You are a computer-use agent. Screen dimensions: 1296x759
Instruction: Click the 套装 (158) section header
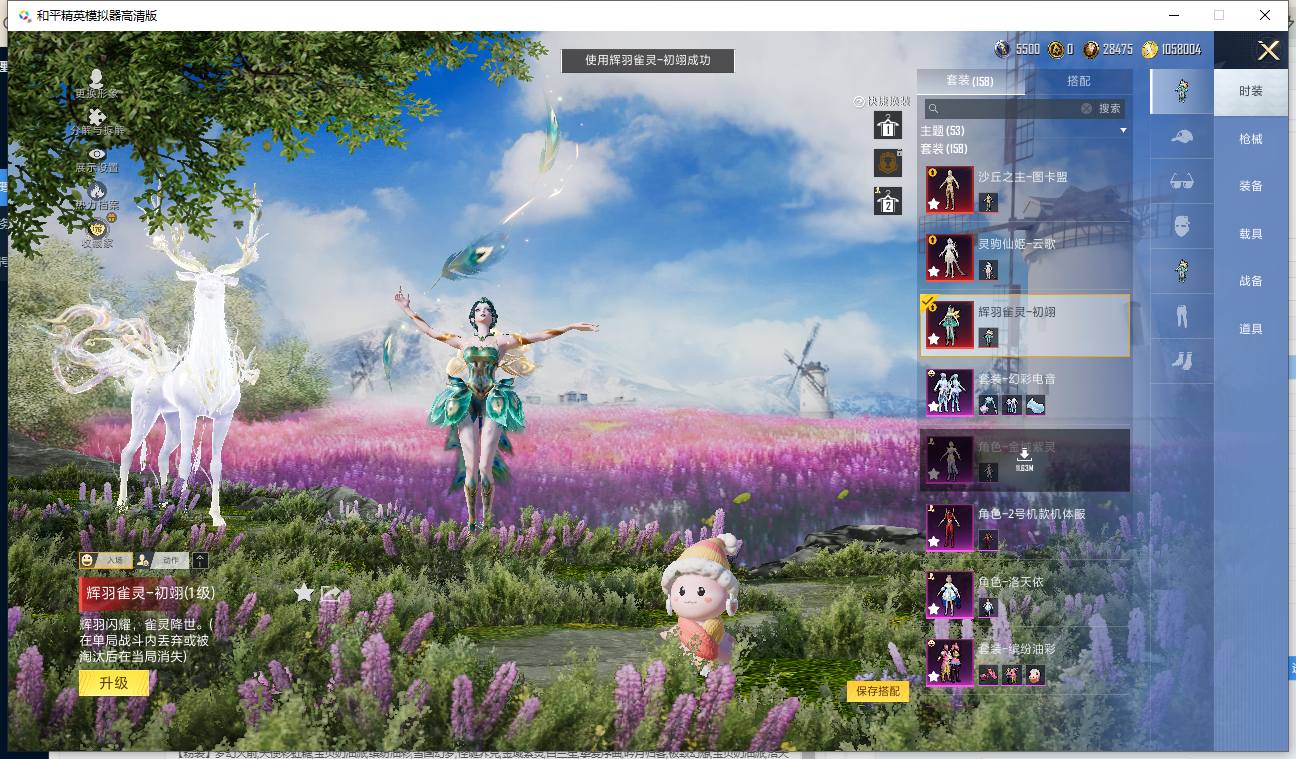(943, 149)
